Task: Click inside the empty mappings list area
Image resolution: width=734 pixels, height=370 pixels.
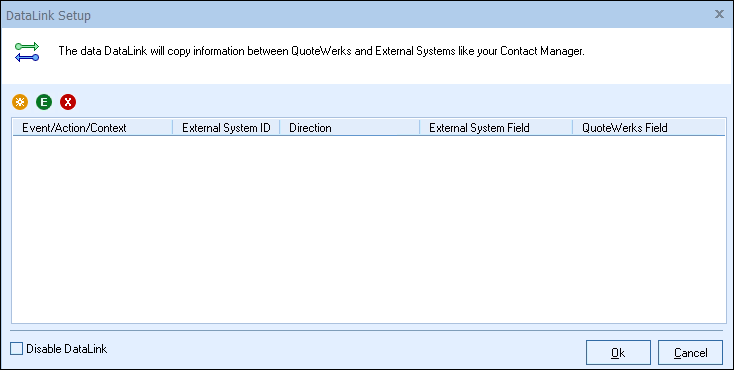Action: click(368, 229)
